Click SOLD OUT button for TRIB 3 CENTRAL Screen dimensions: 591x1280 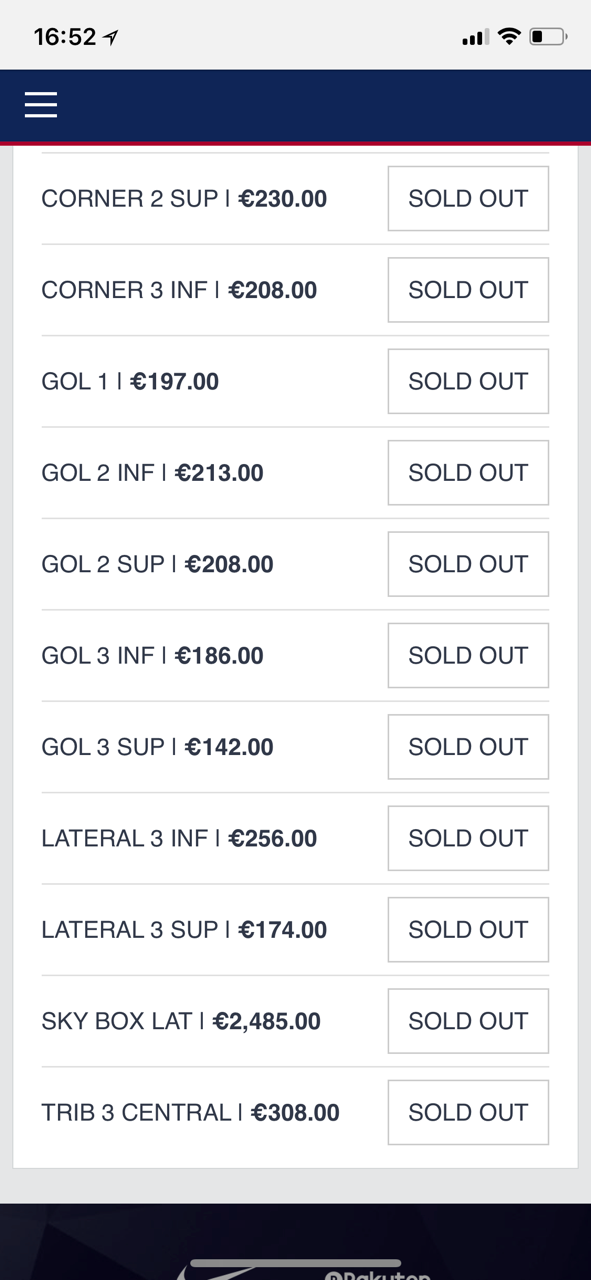point(468,1113)
